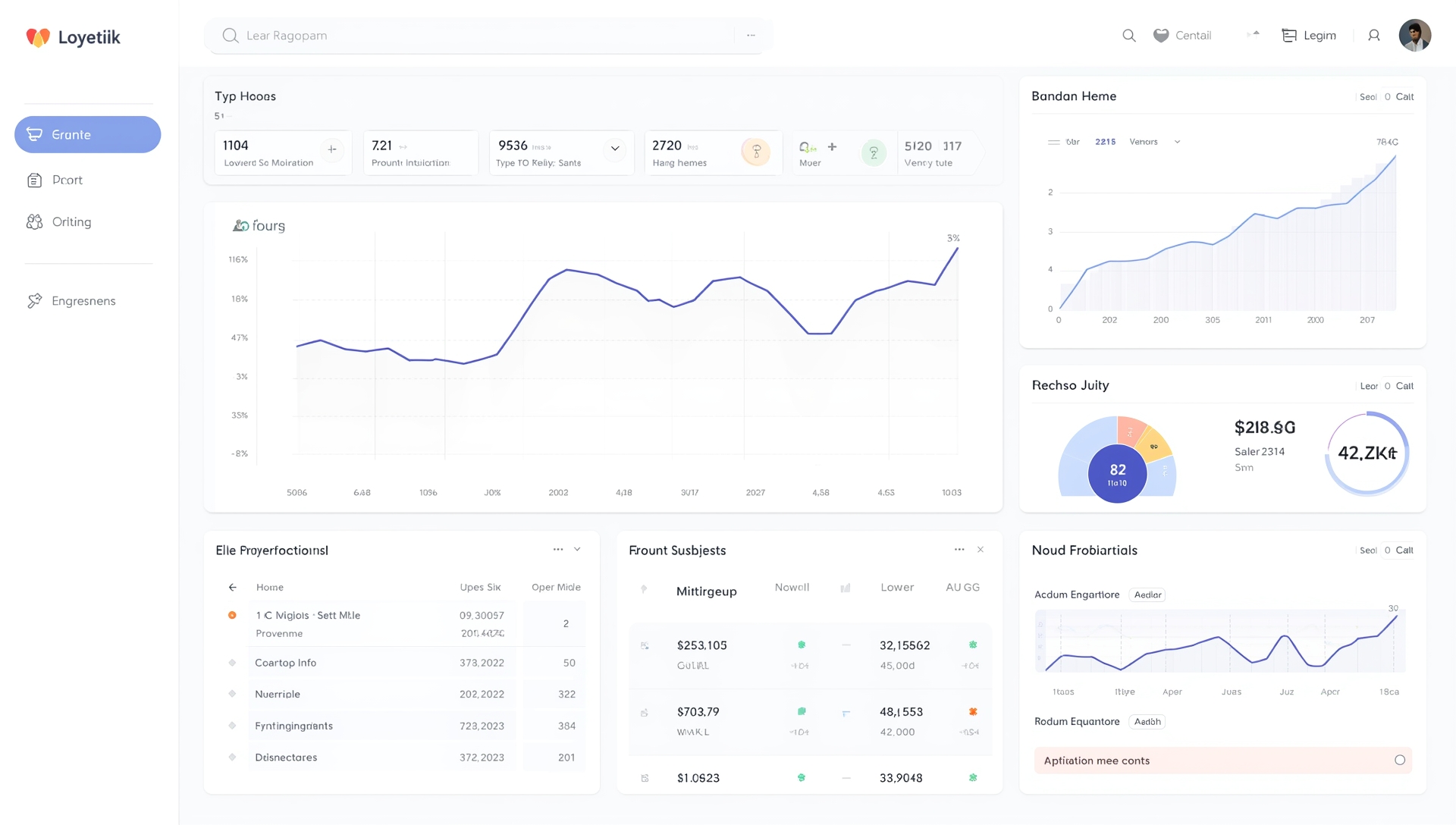Open the user account icon in the header
Viewport: 1456px width, 825px height.
point(1373,36)
